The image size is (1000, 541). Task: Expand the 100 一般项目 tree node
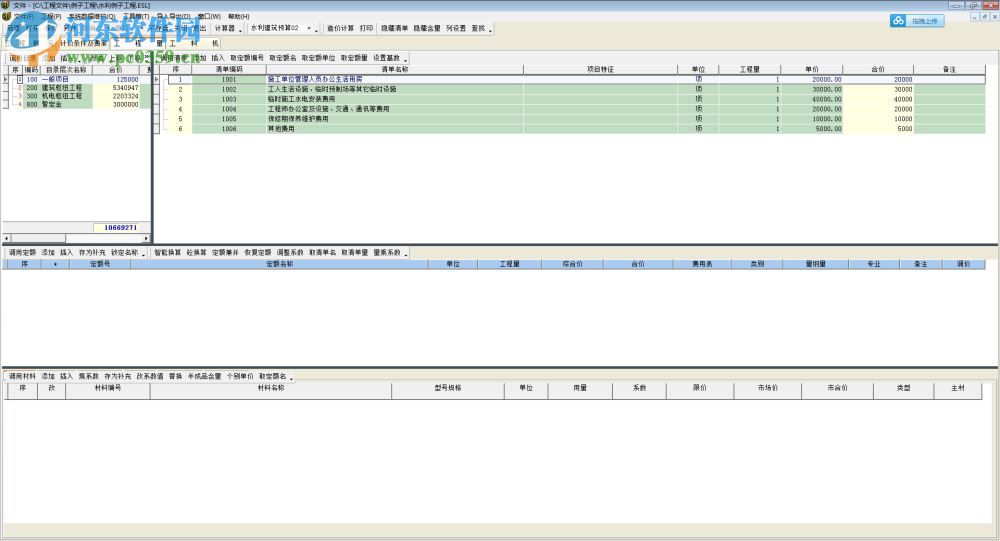coord(20,80)
